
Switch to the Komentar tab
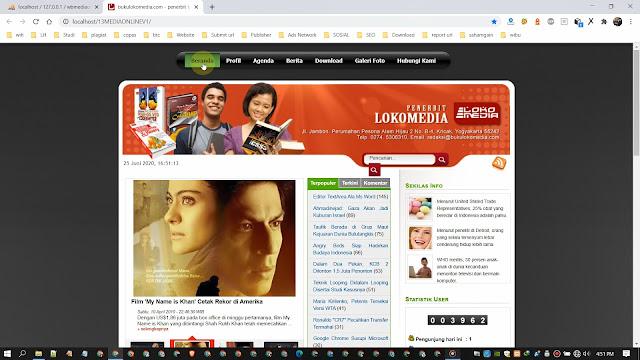375,183
